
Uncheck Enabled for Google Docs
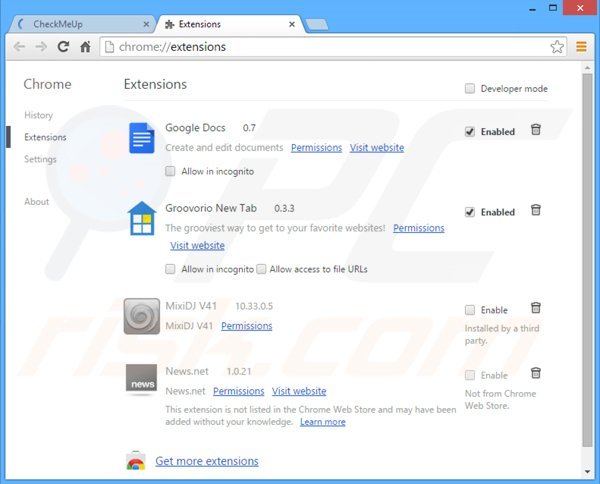(470, 132)
